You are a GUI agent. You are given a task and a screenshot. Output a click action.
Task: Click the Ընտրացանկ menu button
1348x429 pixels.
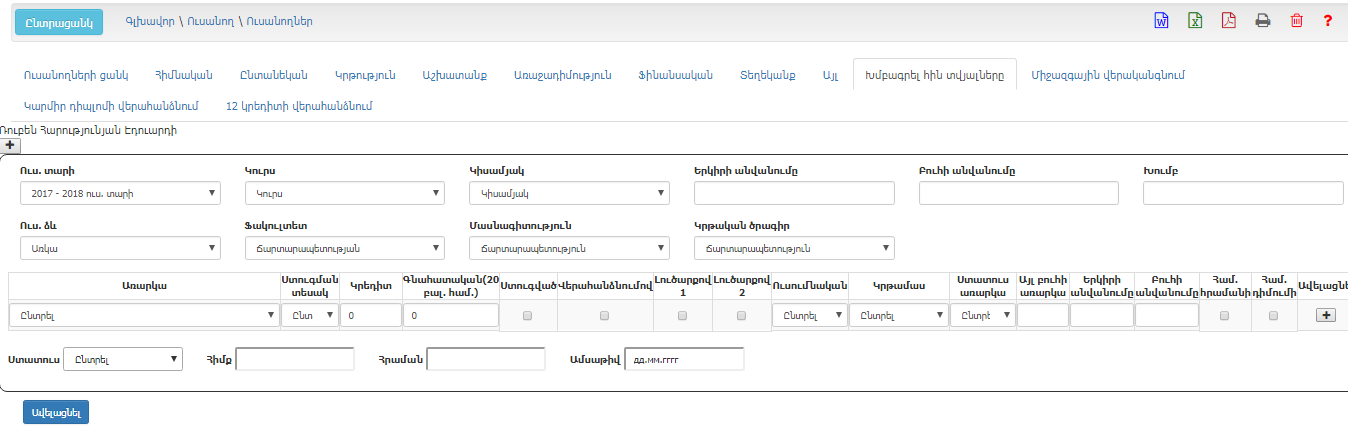click(59, 21)
